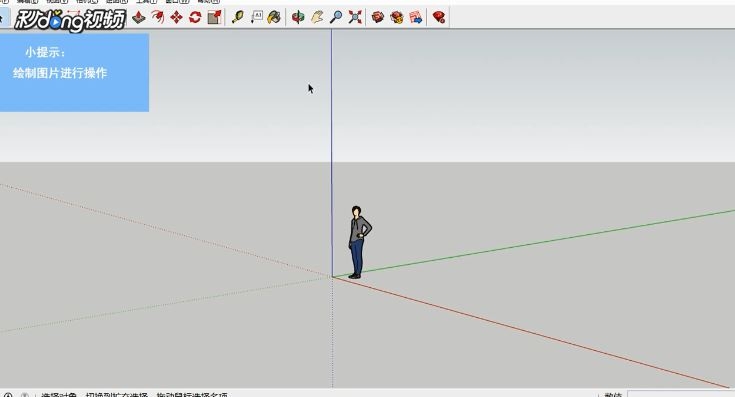735x397 pixels.
Task: Select the Scale tool icon
Action: pos(214,18)
